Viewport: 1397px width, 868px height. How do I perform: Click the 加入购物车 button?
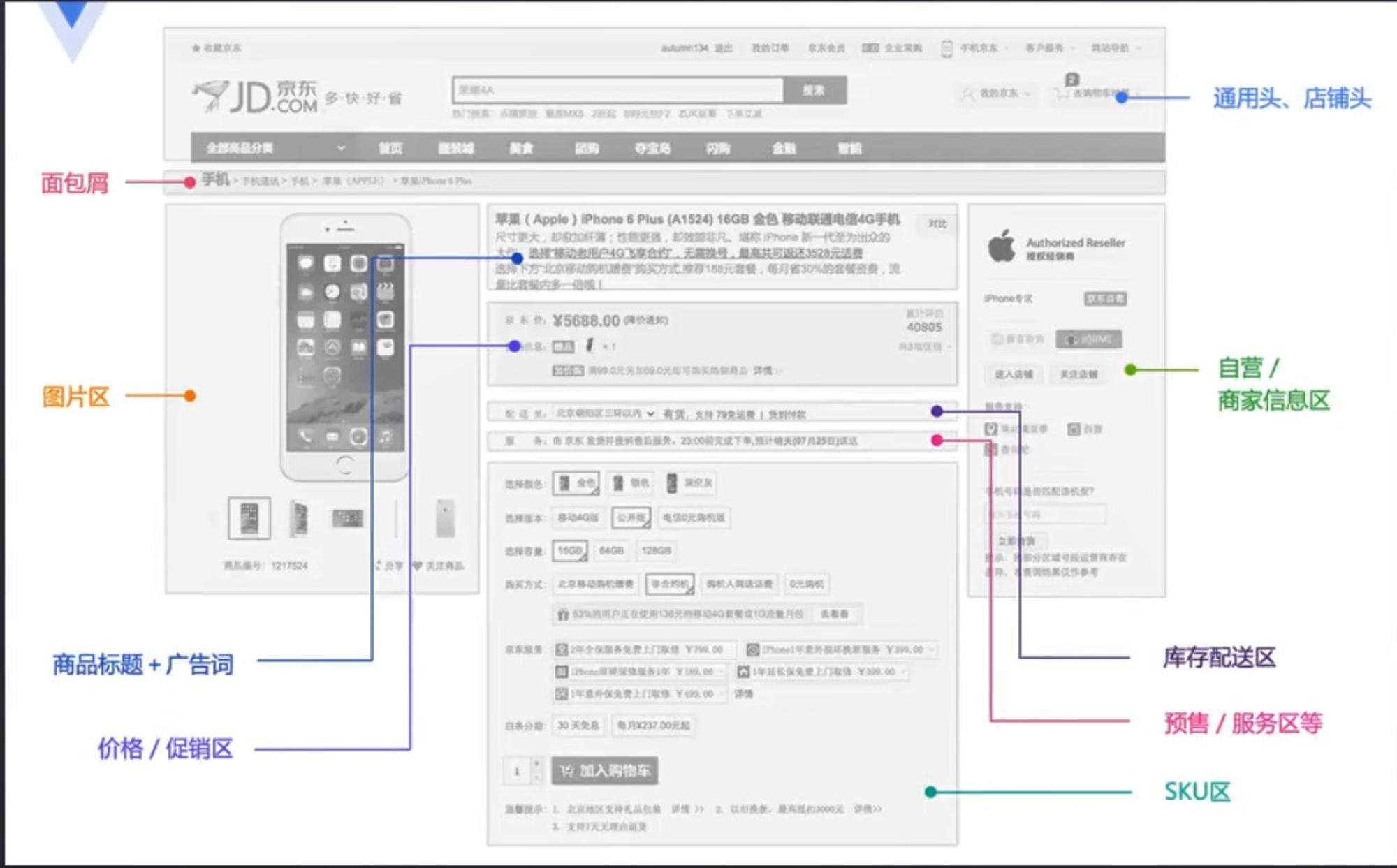(605, 770)
